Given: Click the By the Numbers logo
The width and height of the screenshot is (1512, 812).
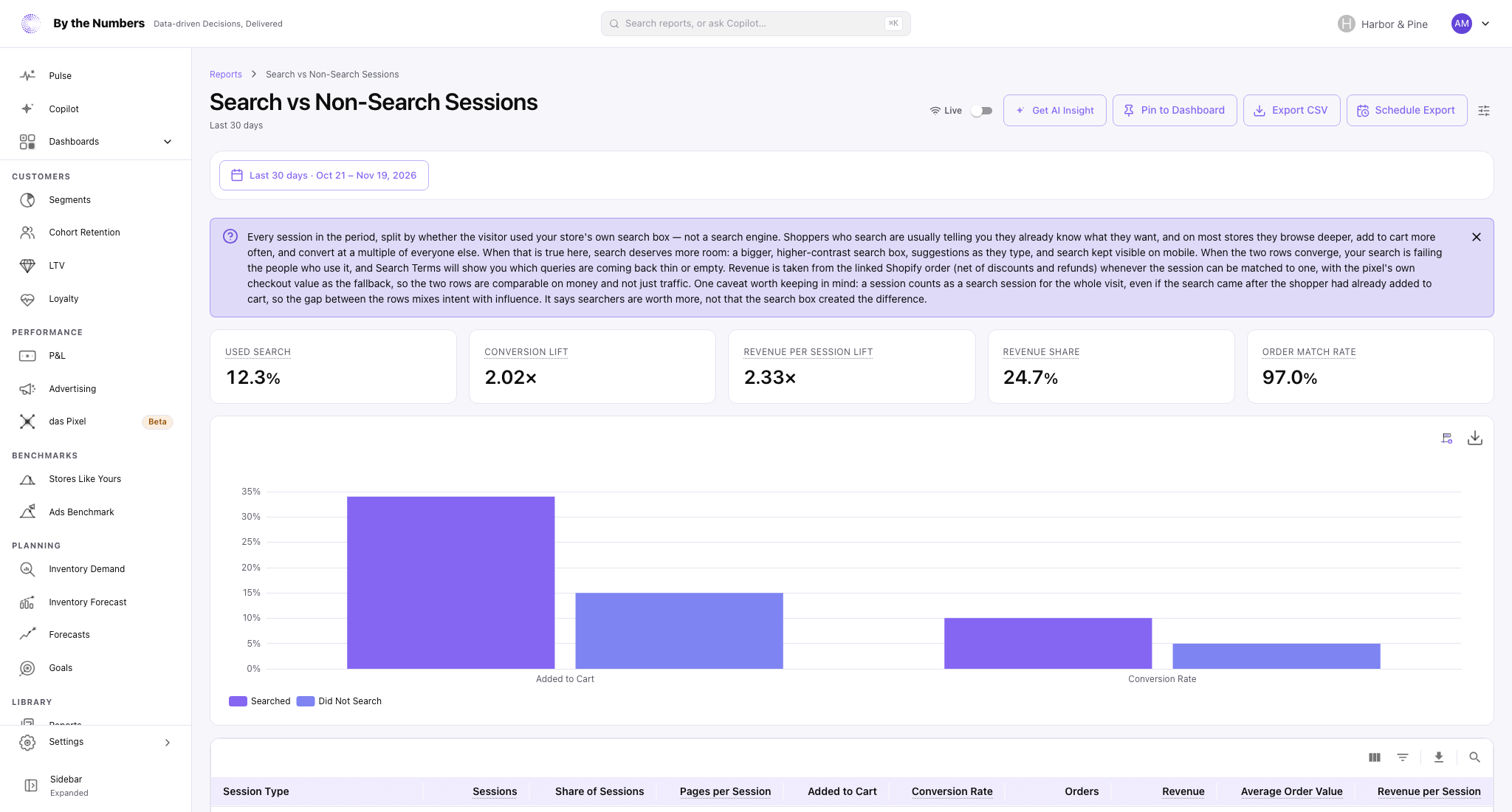Looking at the screenshot, I should (x=31, y=24).
